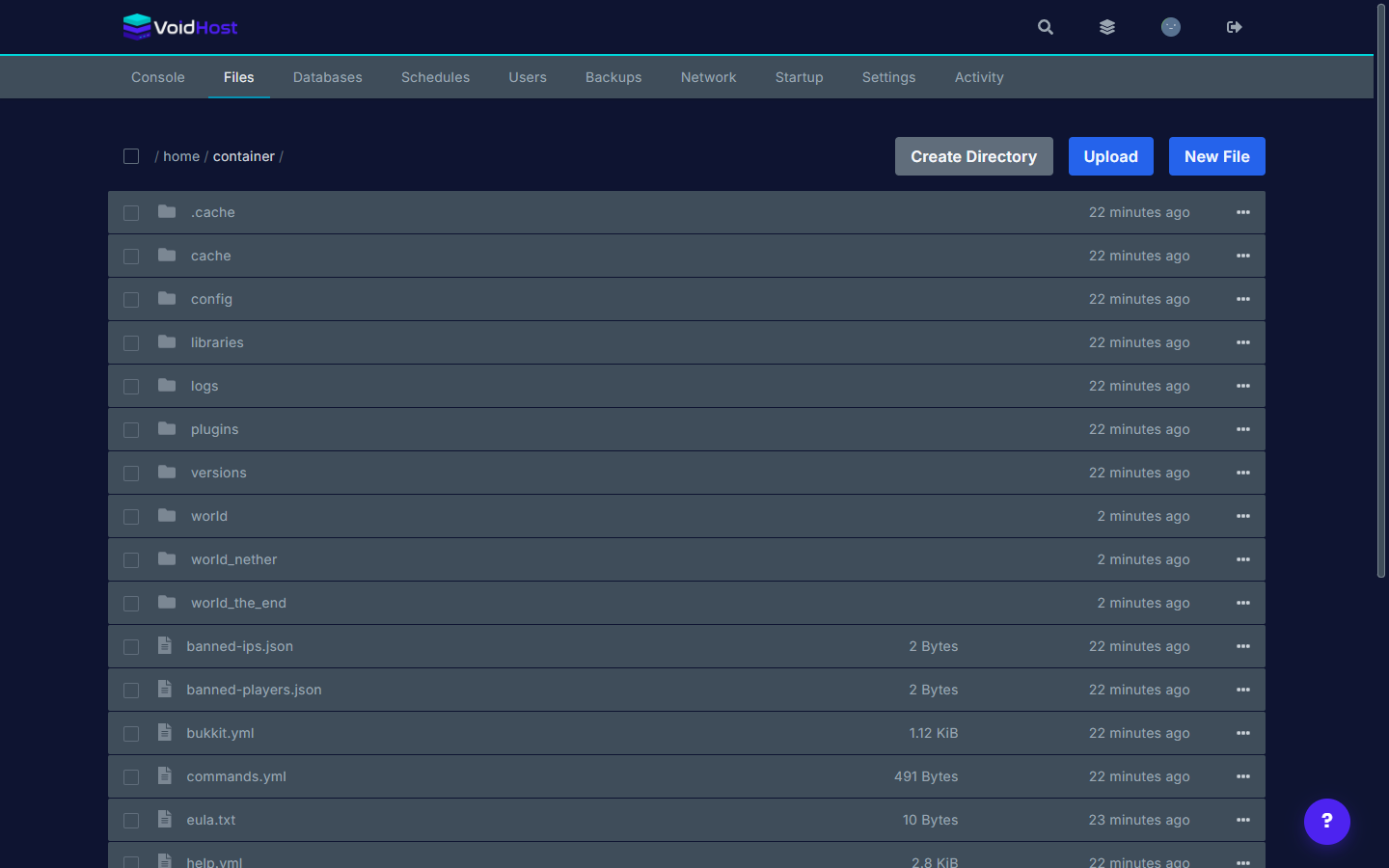Click the file icon next to bukkit.yml

pyautogui.click(x=165, y=732)
